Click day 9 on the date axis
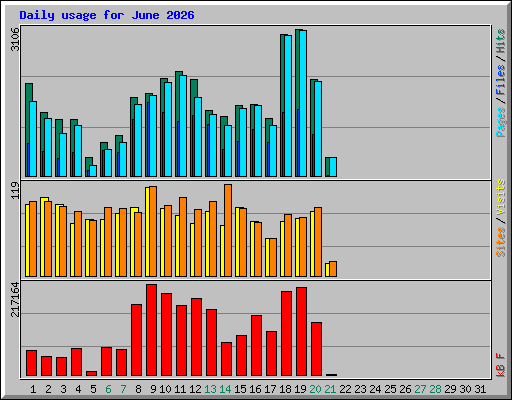This screenshot has width=512, height=400. [153, 389]
